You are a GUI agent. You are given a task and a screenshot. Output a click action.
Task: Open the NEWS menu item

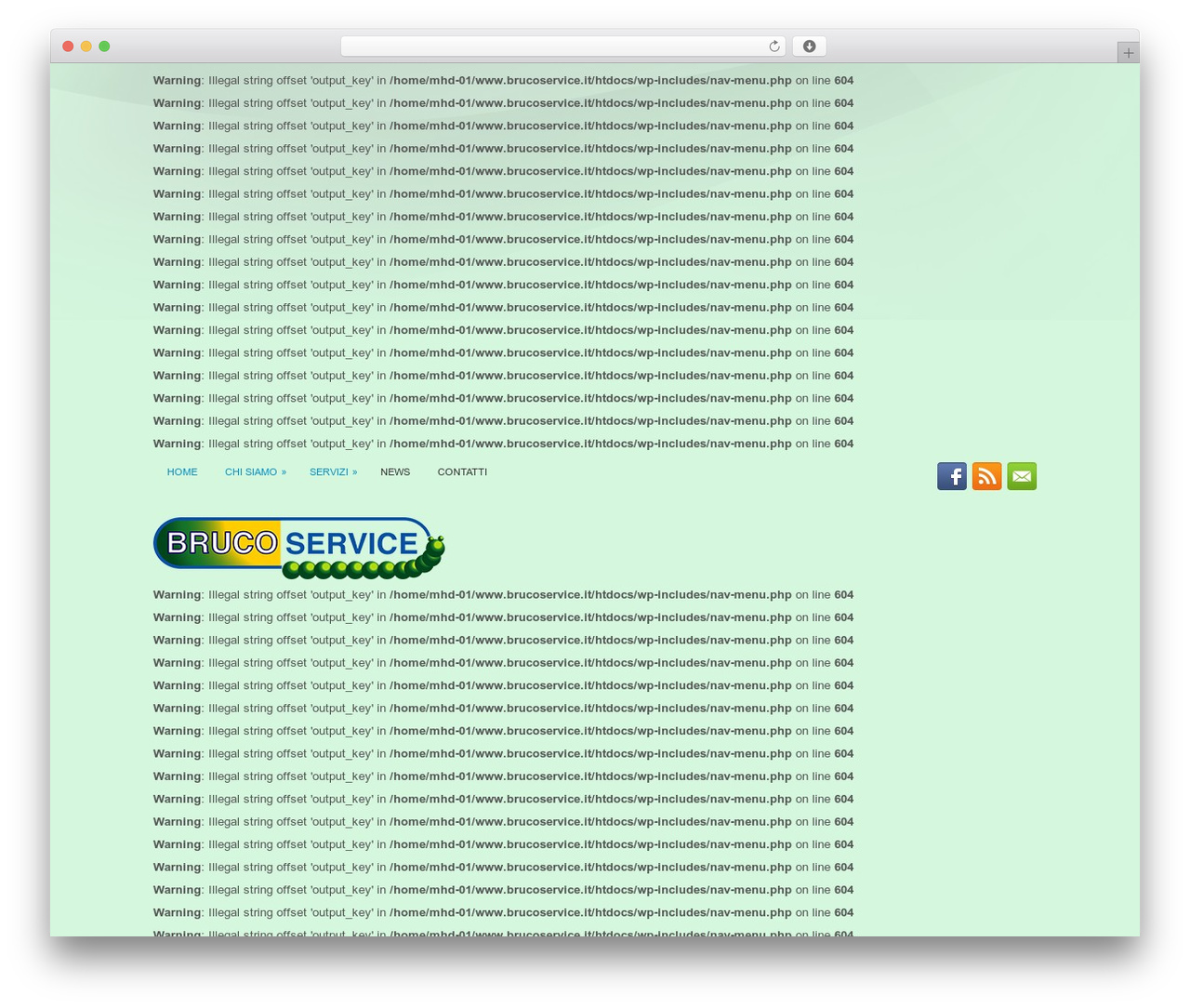coord(395,472)
